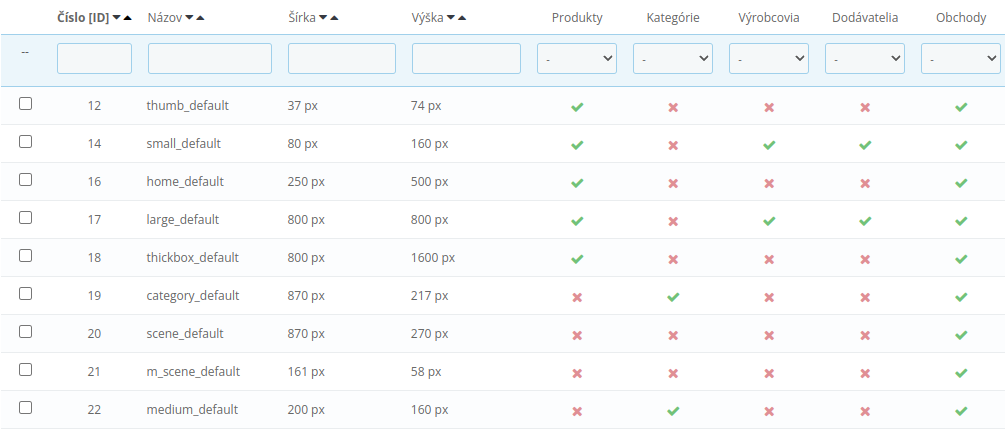This screenshot has height=436, width=1005.
Task: Expand the Obchody filter dropdown
Action: tap(961, 59)
